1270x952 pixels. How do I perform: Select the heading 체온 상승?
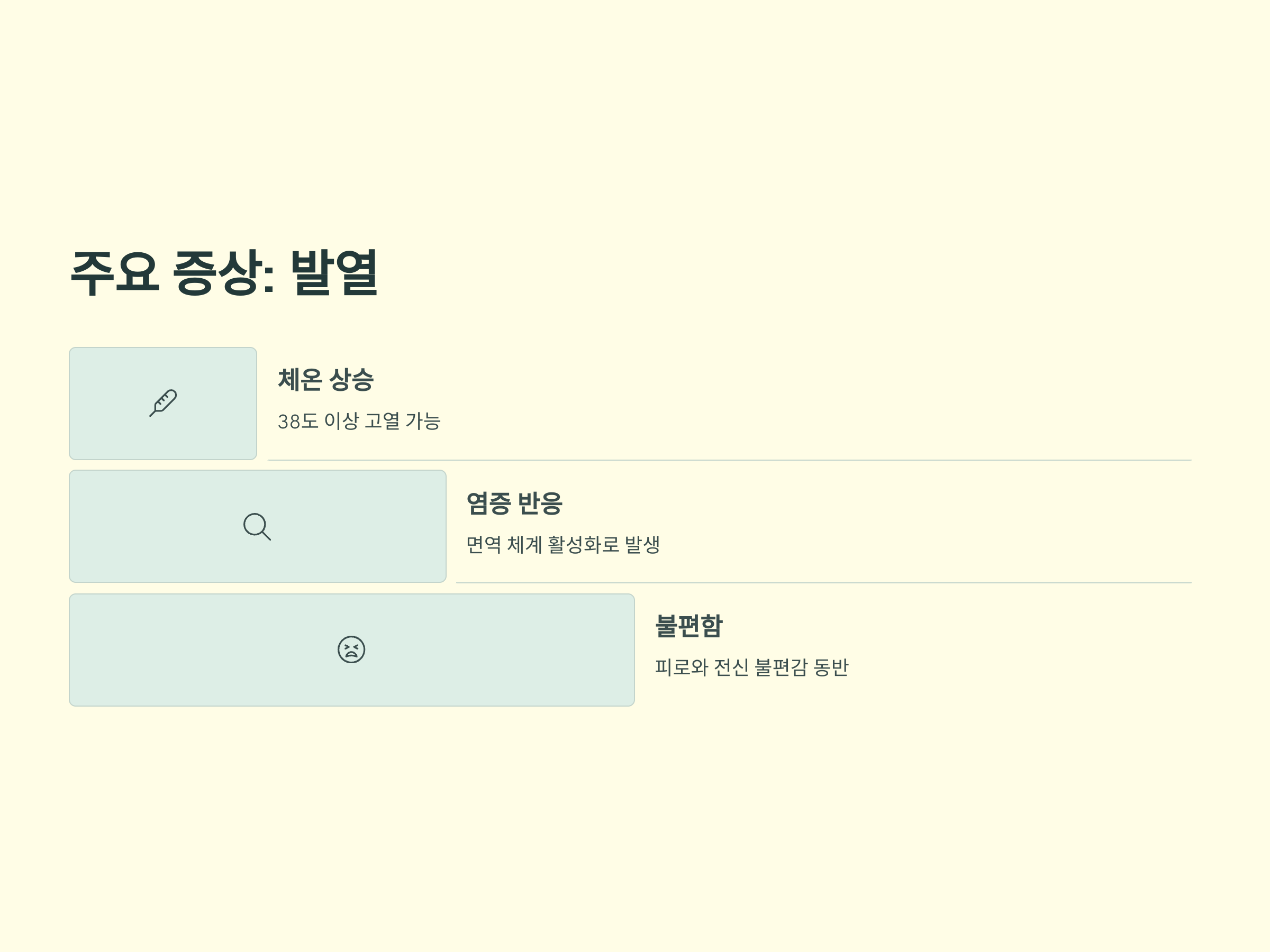tap(325, 379)
